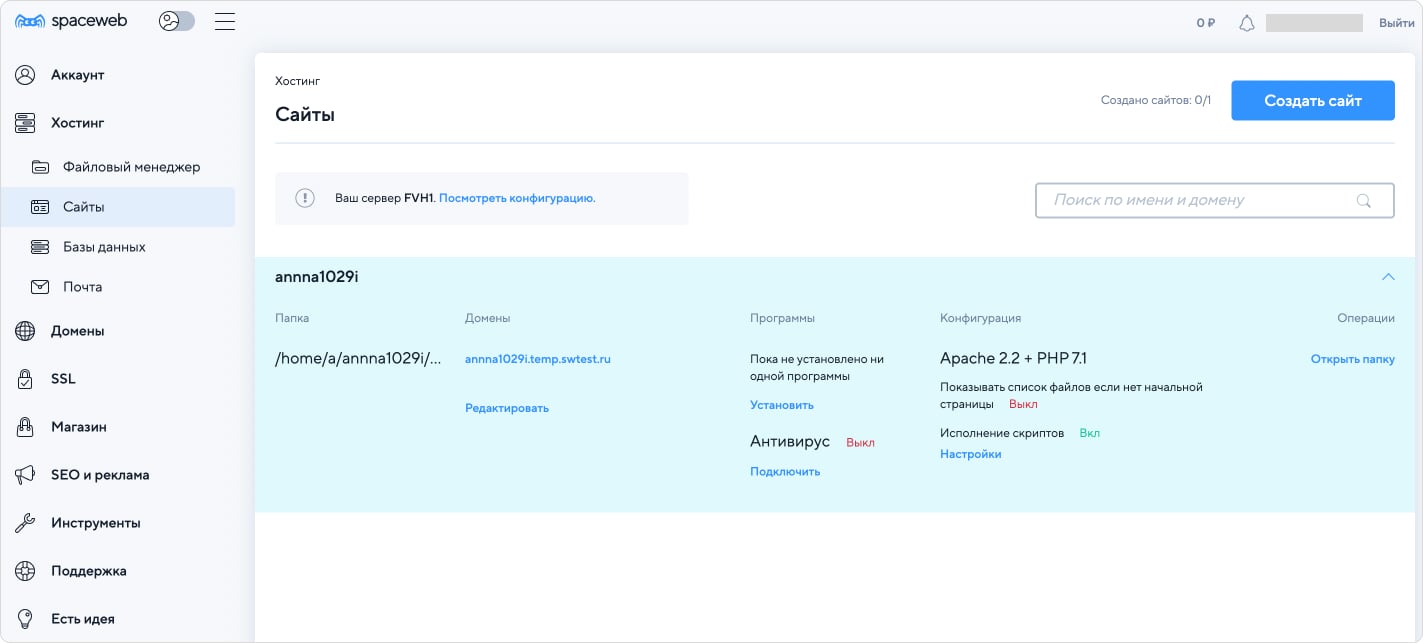The image size is (1423, 643).
Task: Open the Аккаунт menu item
Action: click(x=76, y=74)
